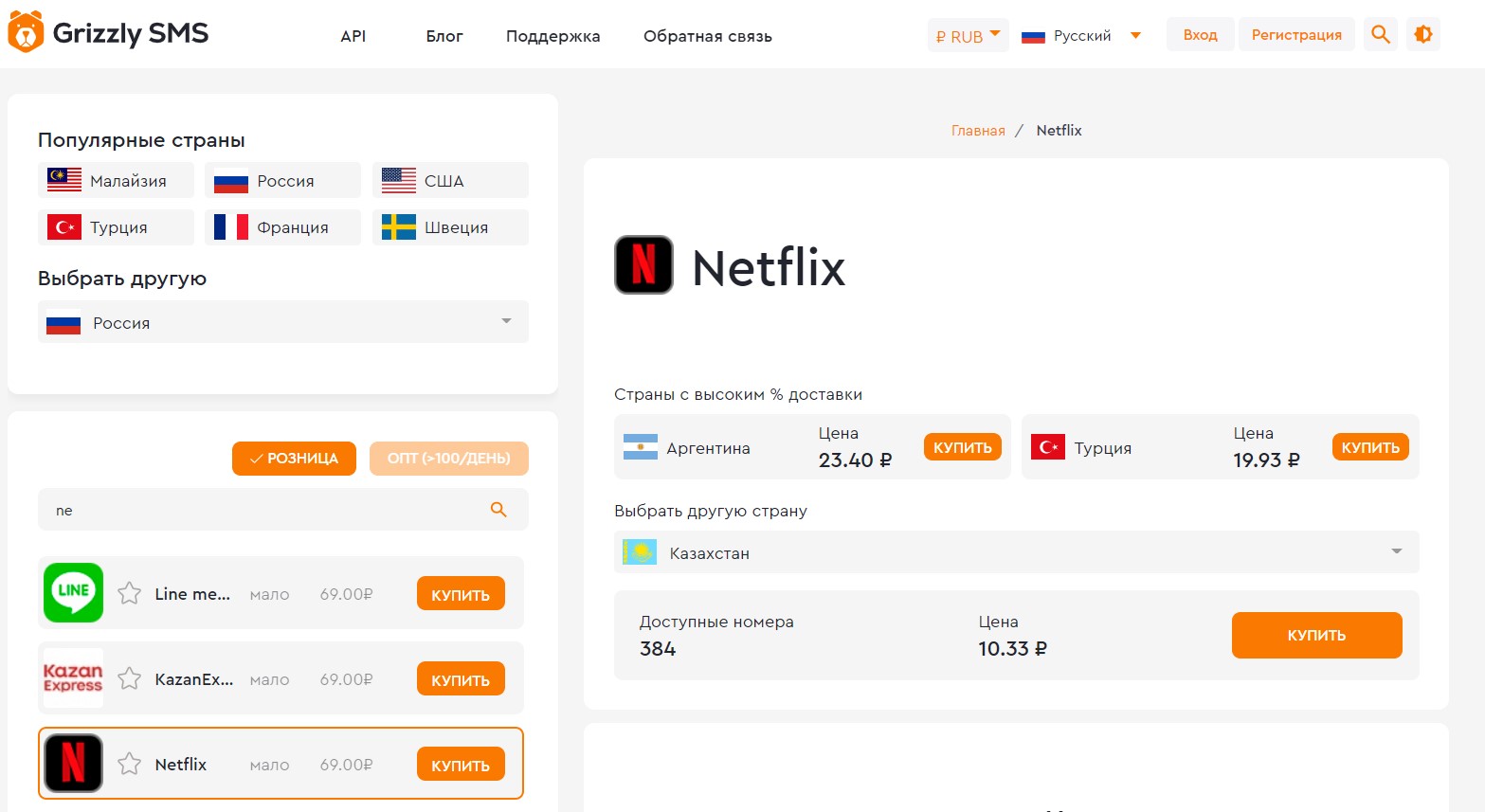The image size is (1485, 812).
Task: Click the Turkey flag in high delivery countries
Action: [x=1048, y=447]
